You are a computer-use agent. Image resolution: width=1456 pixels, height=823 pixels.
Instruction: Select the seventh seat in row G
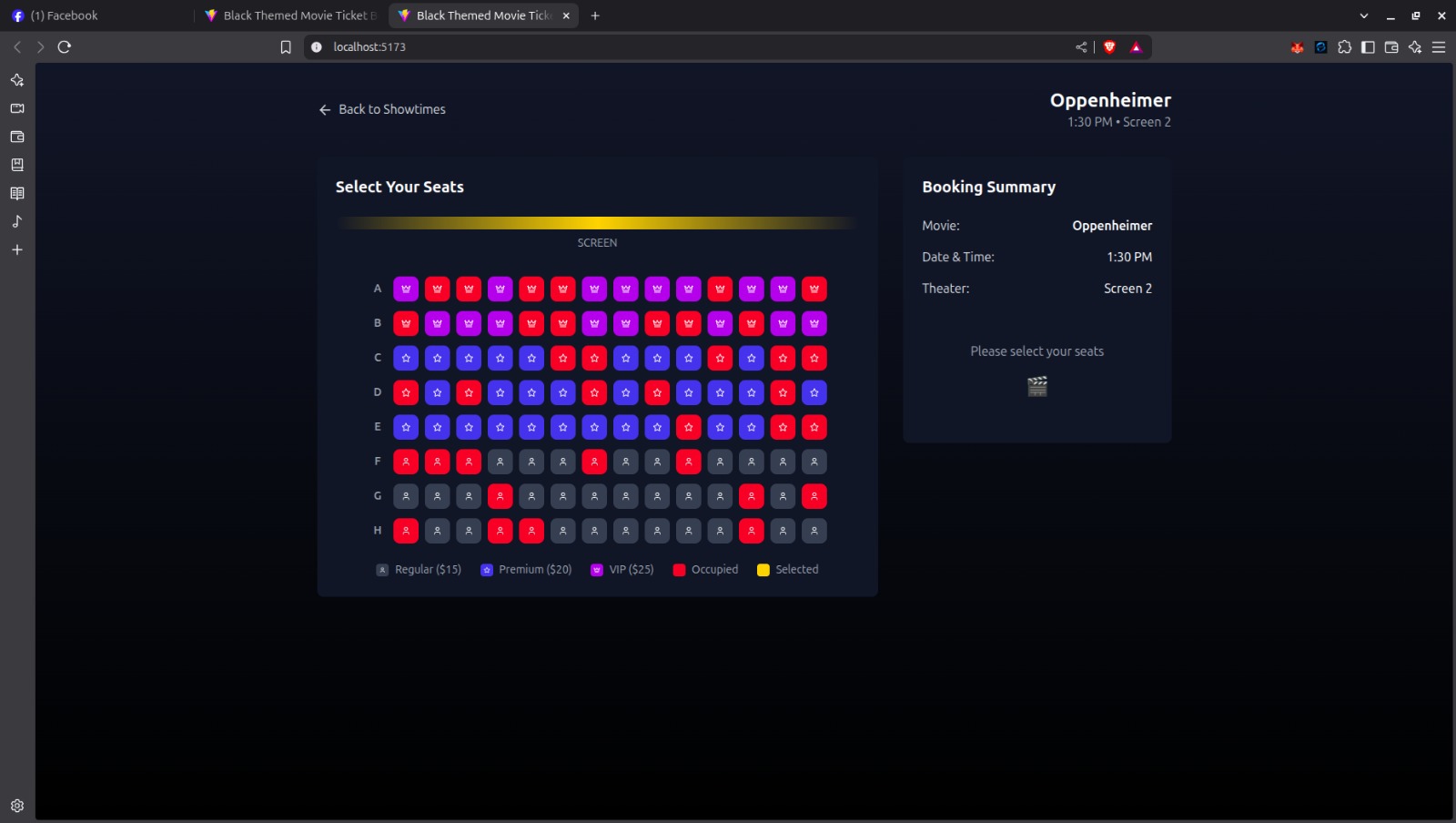pyautogui.click(x=594, y=496)
